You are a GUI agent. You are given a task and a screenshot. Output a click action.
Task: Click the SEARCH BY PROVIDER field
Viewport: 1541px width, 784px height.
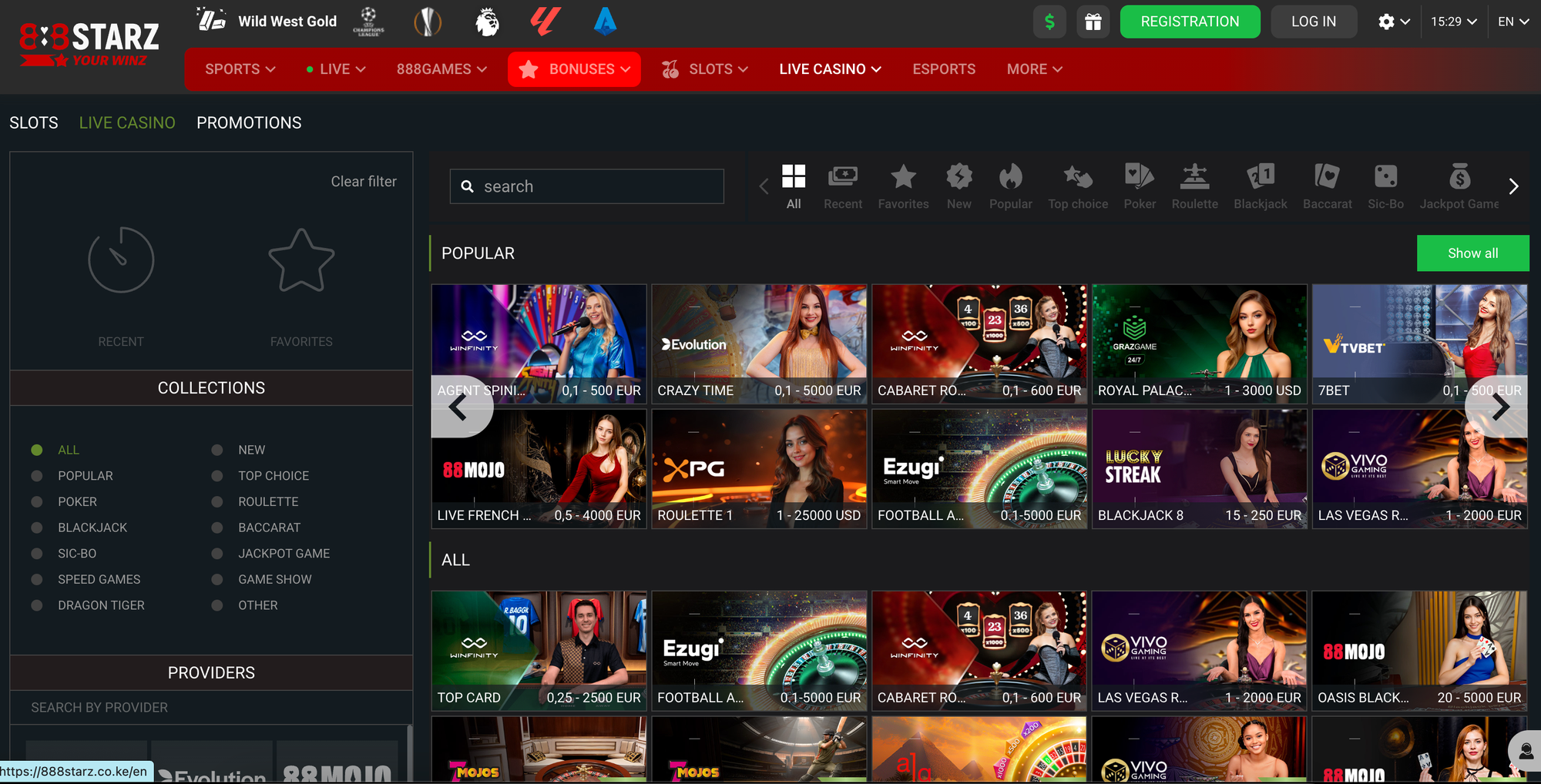[x=211, y=708]
